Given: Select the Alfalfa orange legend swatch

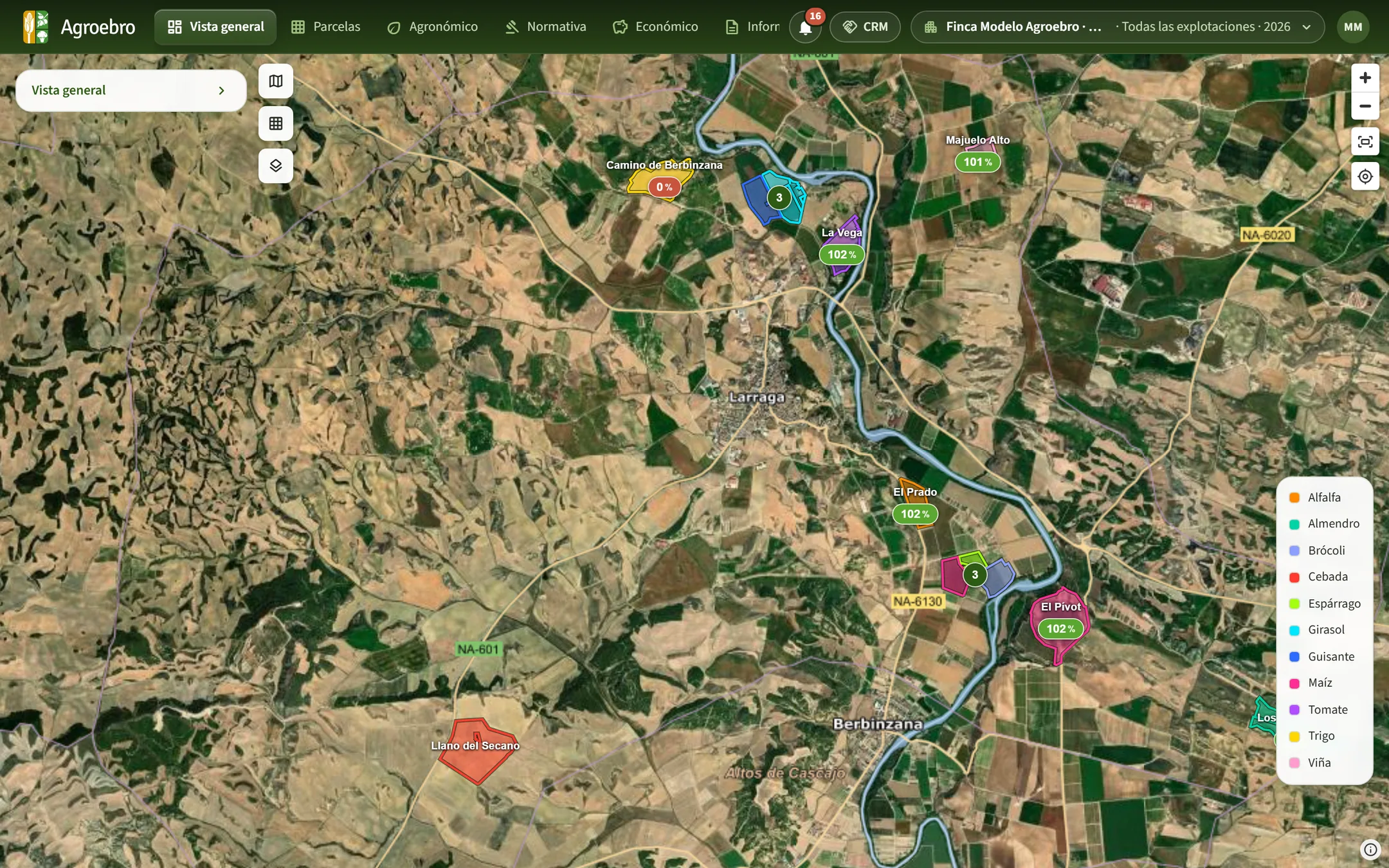Looking at the screenshot, I should 1294,498.
